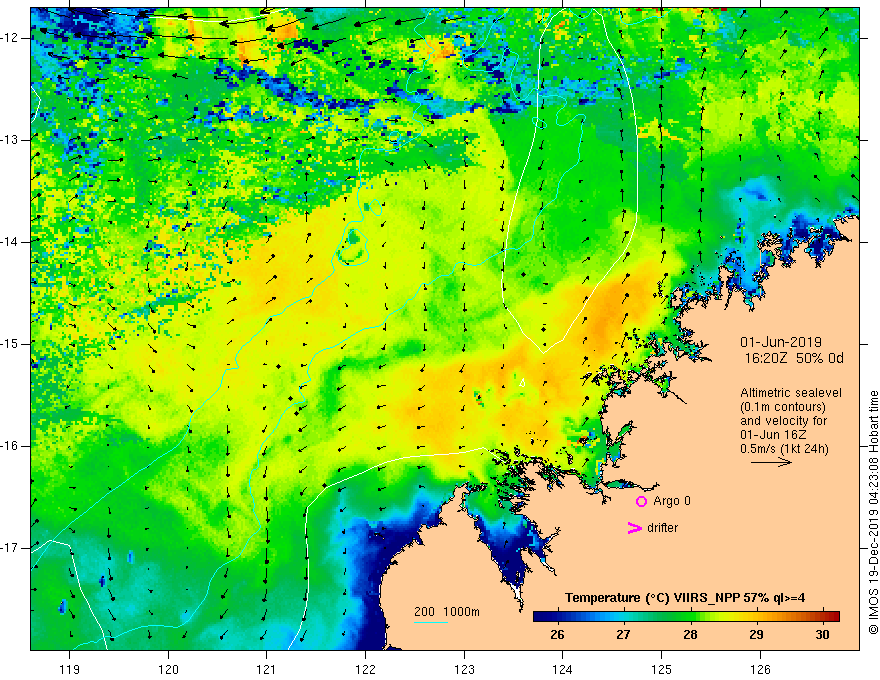
Task: Click the '200 1000m' depth contour label
Action: tap(447, 612)
